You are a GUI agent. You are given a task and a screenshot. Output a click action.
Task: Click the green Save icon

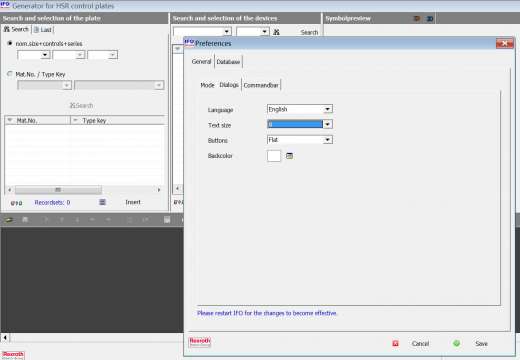coord(456,343)
